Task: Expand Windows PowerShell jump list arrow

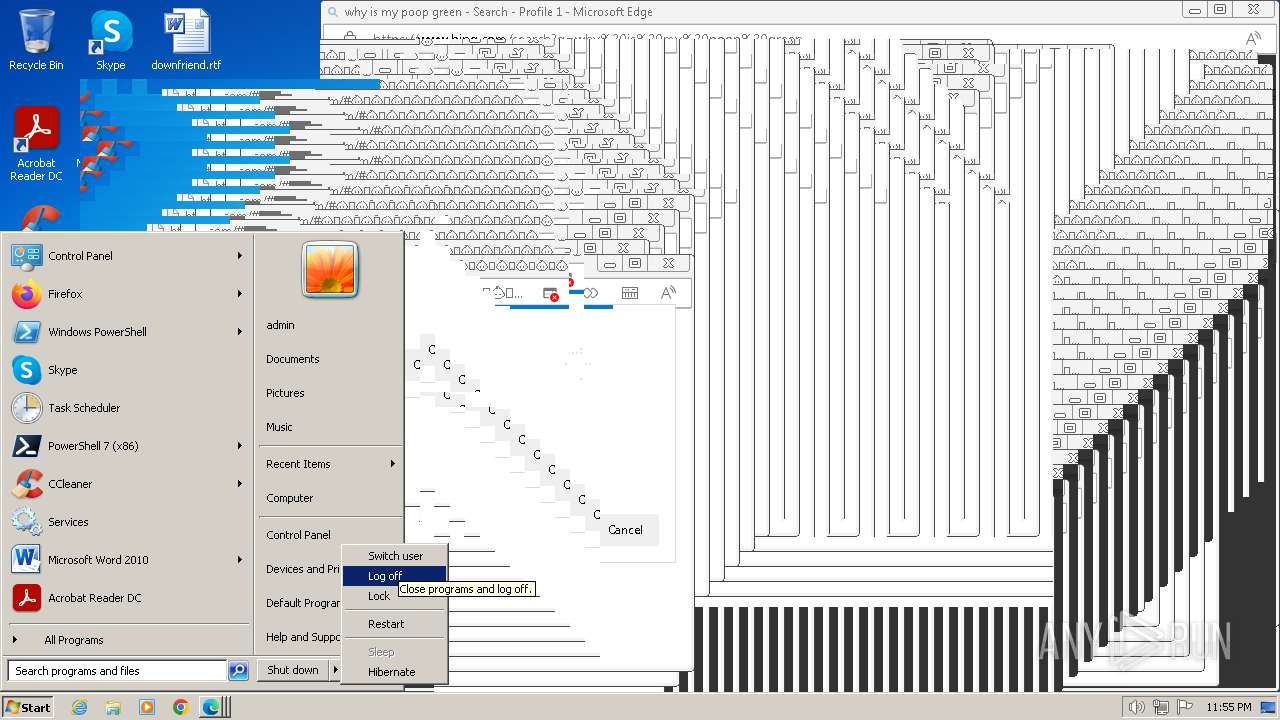Action: (x=240, y=332)
